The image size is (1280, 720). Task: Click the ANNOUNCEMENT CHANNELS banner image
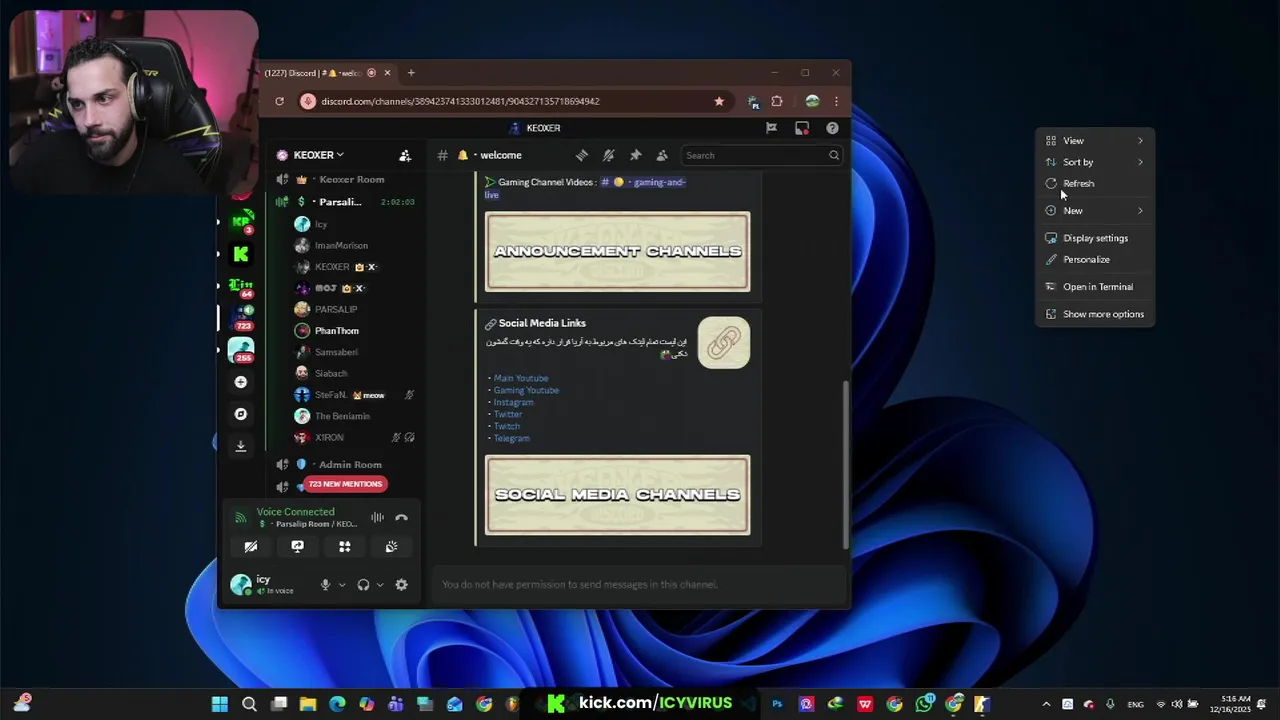tap(617, 252)
